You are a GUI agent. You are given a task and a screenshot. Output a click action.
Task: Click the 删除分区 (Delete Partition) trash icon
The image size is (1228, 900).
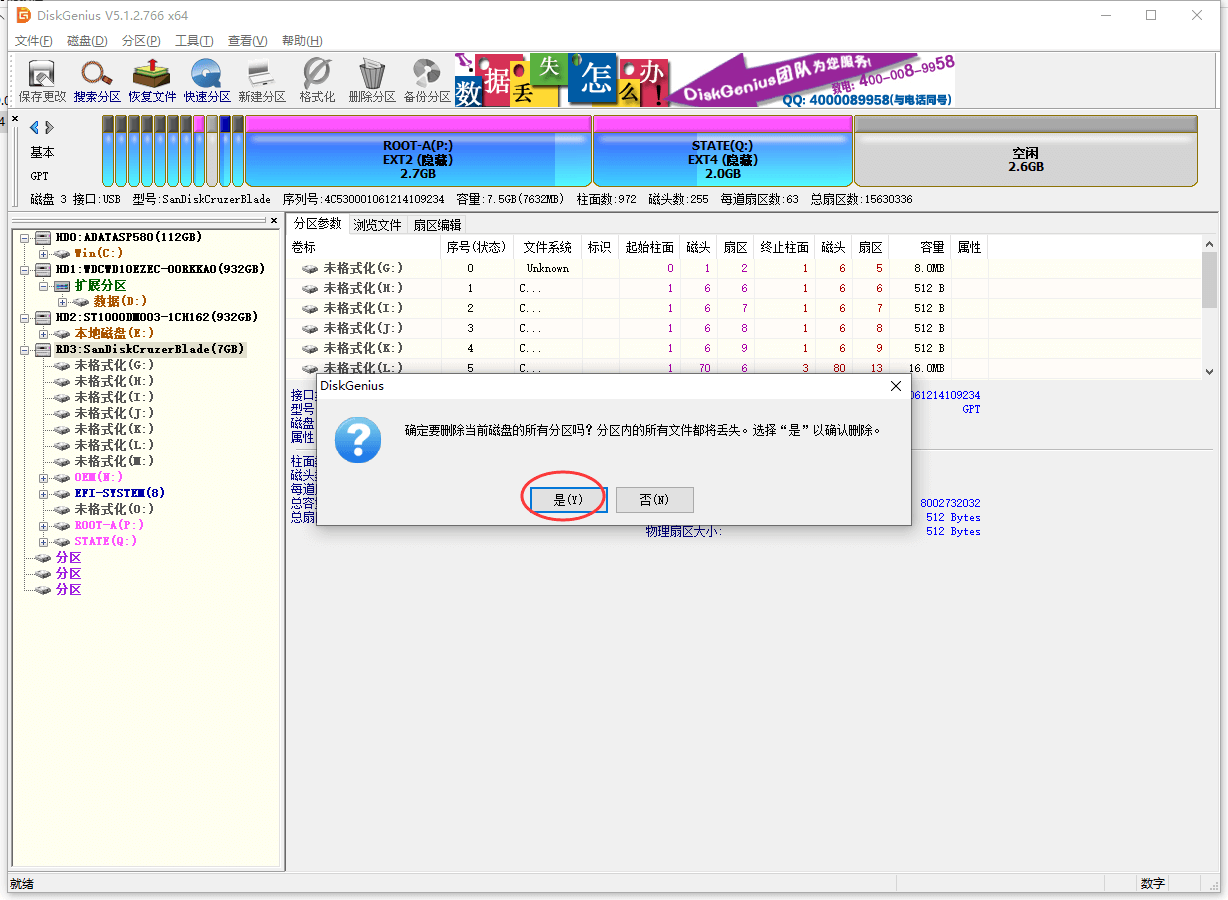[372, 80]
